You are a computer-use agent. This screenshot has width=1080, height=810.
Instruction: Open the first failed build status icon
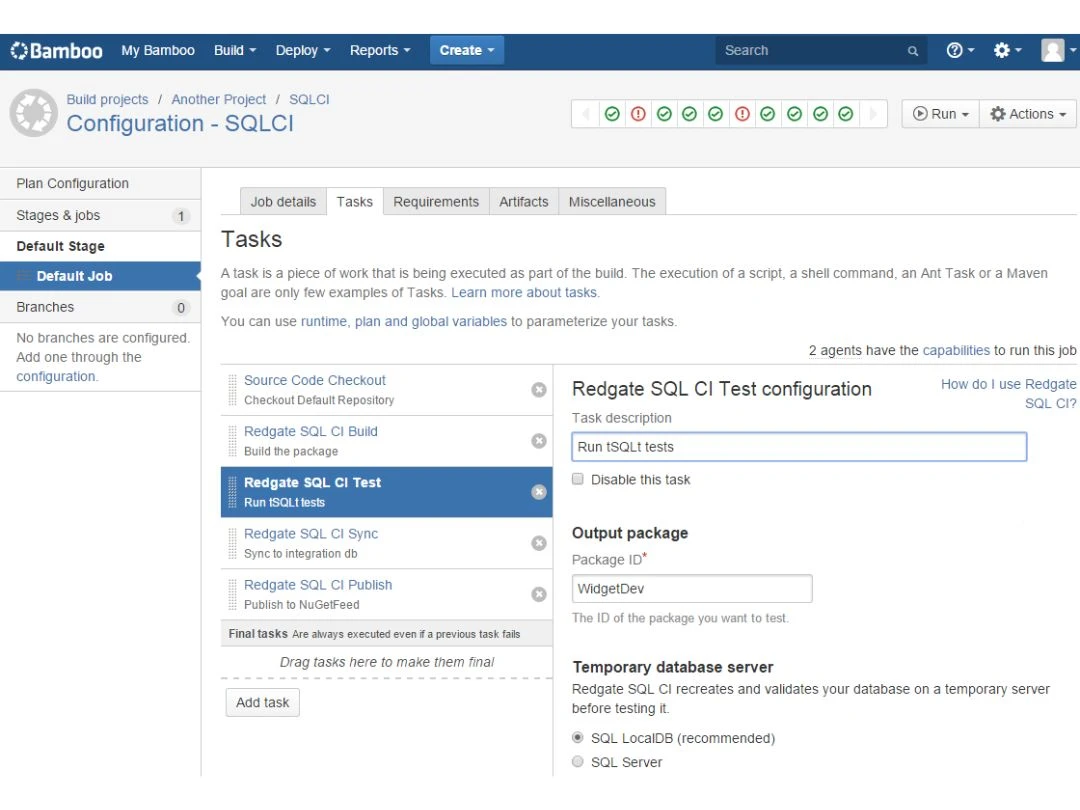click(638, 114)
